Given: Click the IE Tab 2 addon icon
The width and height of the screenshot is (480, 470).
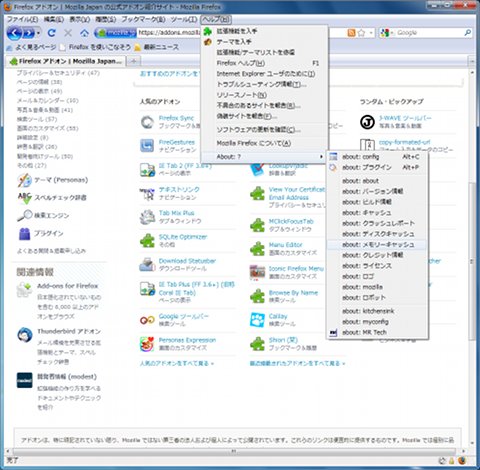Looking at the screenshot, I should tap(147, 169).
